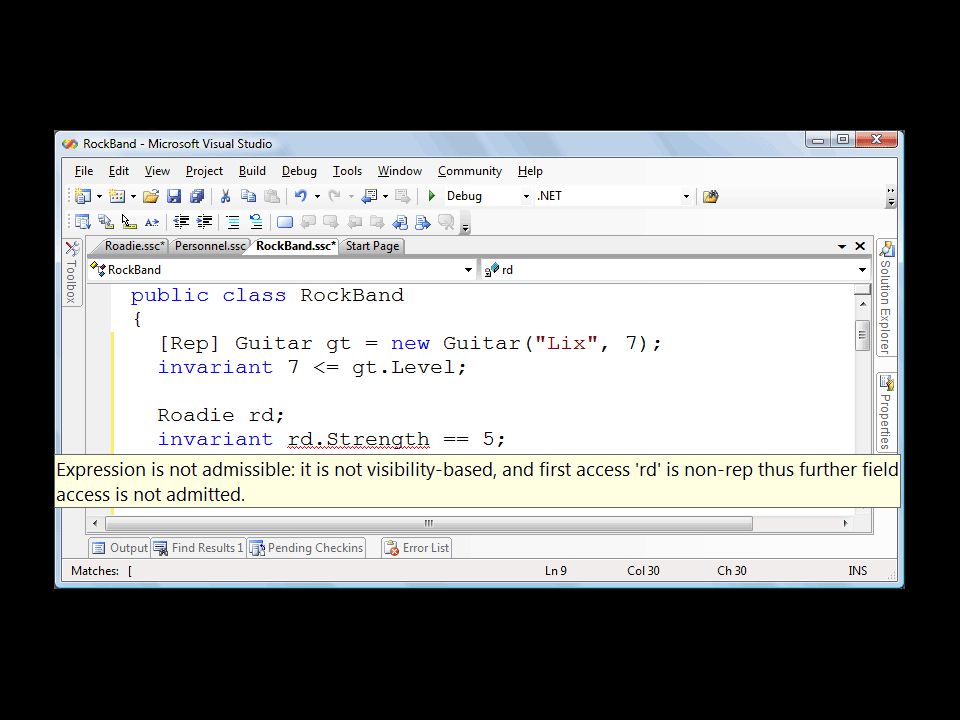Click the Display Quick Info icon
The width and height of the screenshot is (960, 720).
click(x=129, y=222)
